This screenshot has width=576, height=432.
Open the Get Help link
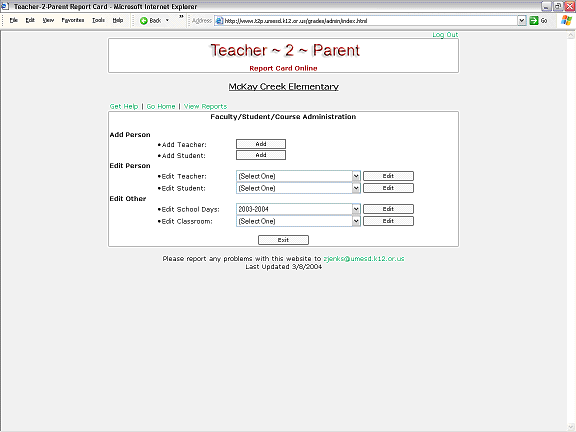coord(124,107)
